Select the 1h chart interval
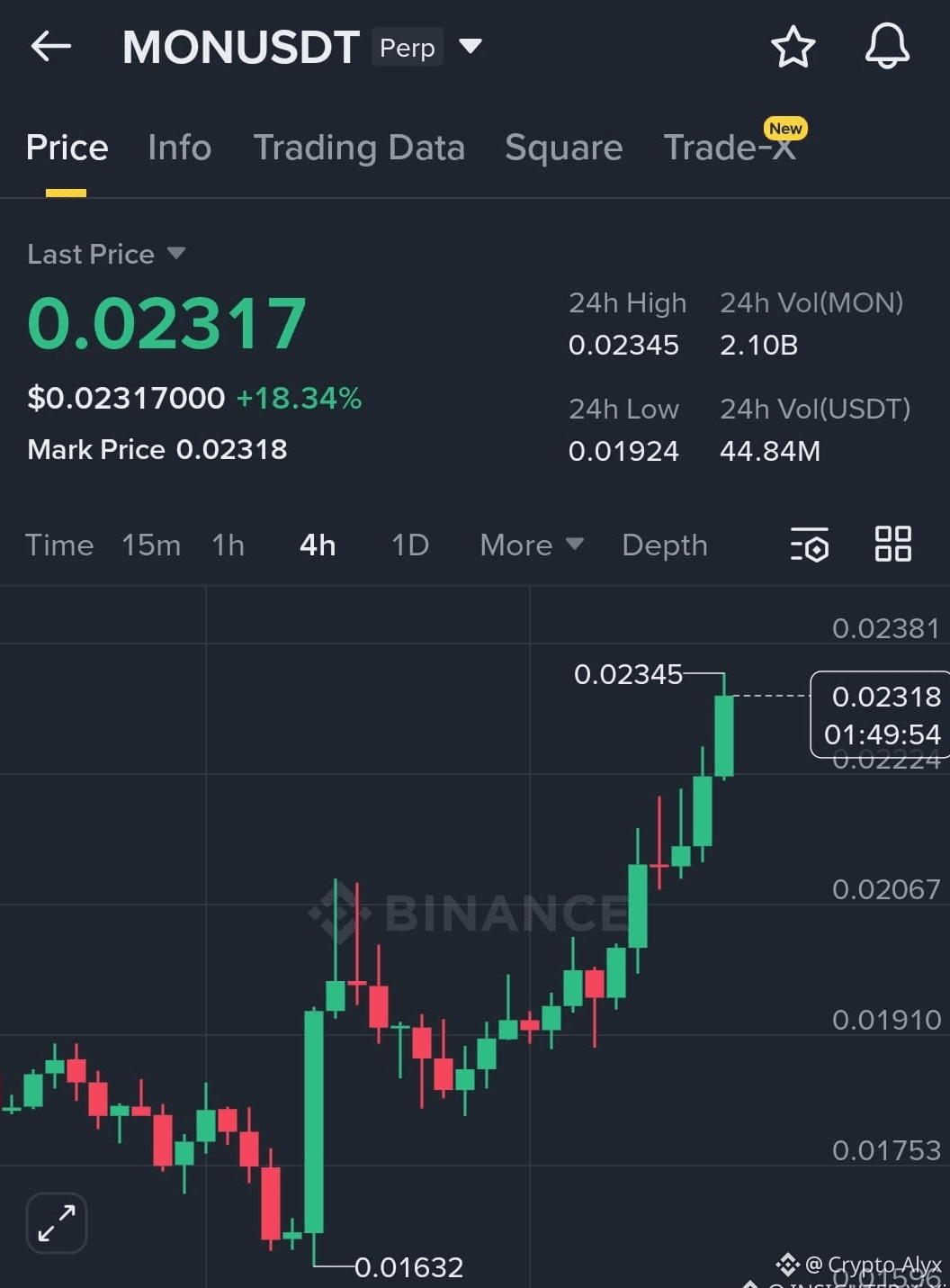Viewport: 950px width, 1288px height. pos(228,545)
